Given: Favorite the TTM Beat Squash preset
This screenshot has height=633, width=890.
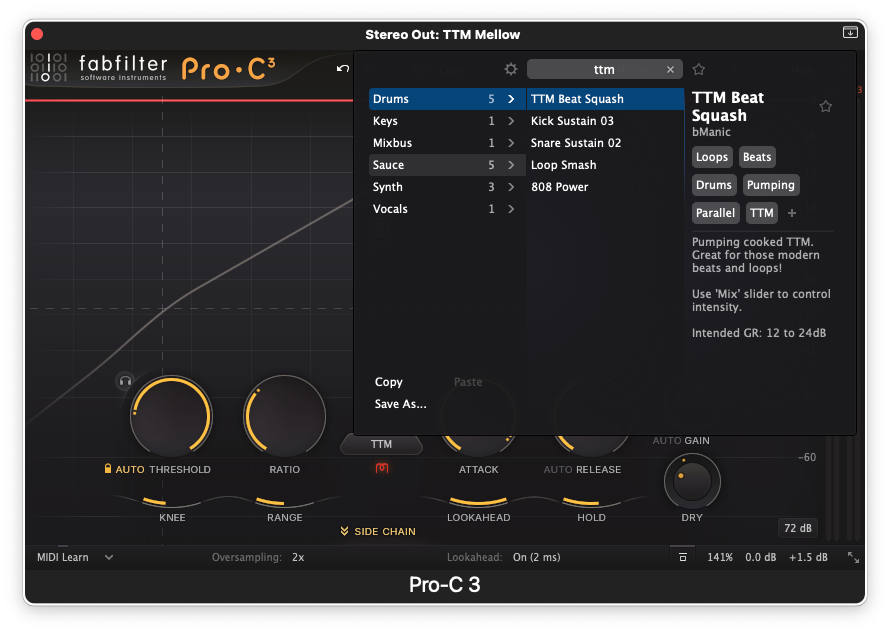Looking at the screenshot, I should point(825,106).
